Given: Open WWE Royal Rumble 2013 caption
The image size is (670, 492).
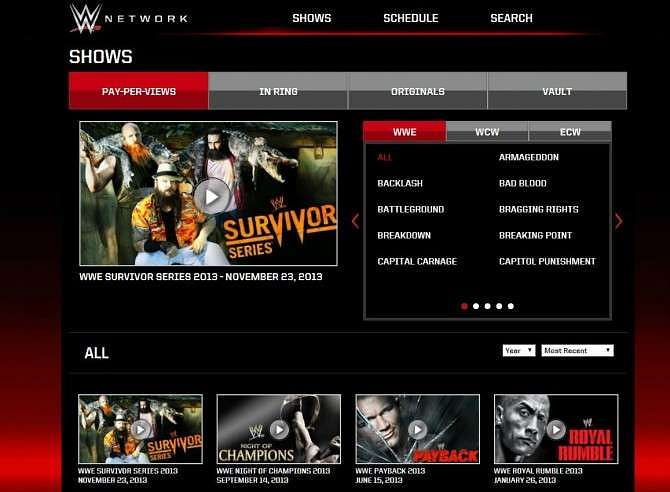Looking at the screenshot, I should click(x=538, y=475).
